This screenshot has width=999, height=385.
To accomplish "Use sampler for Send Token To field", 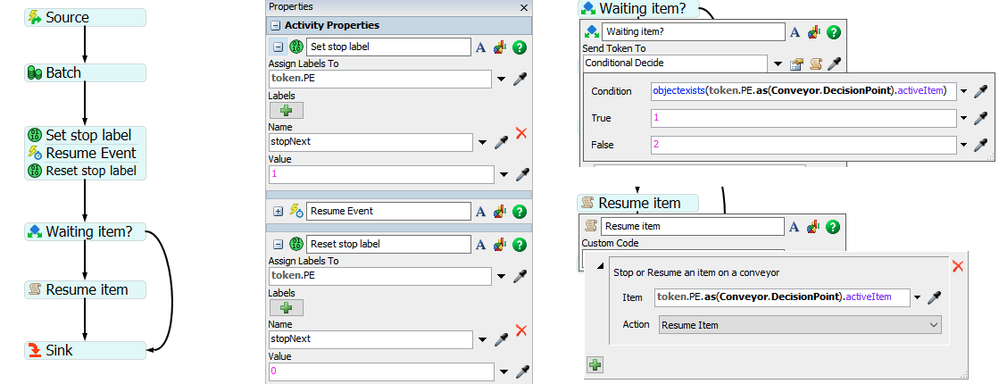I will (x=834, y=64).
